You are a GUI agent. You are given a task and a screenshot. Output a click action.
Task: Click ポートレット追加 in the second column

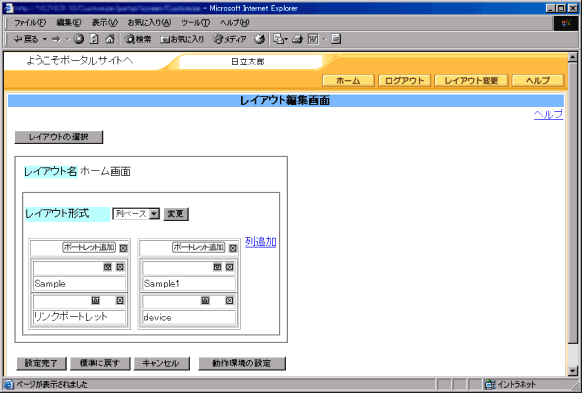(199, 247)
